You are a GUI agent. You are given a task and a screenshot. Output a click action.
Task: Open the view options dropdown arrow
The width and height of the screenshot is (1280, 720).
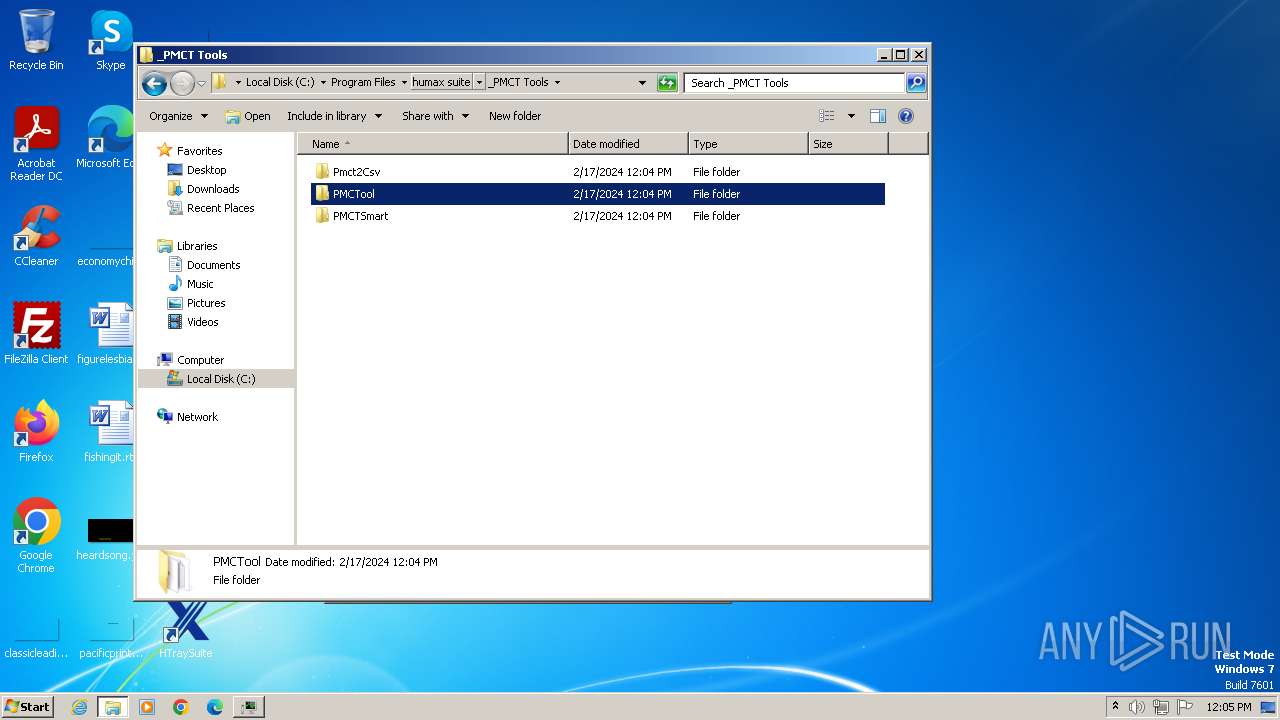click(851, 116)
